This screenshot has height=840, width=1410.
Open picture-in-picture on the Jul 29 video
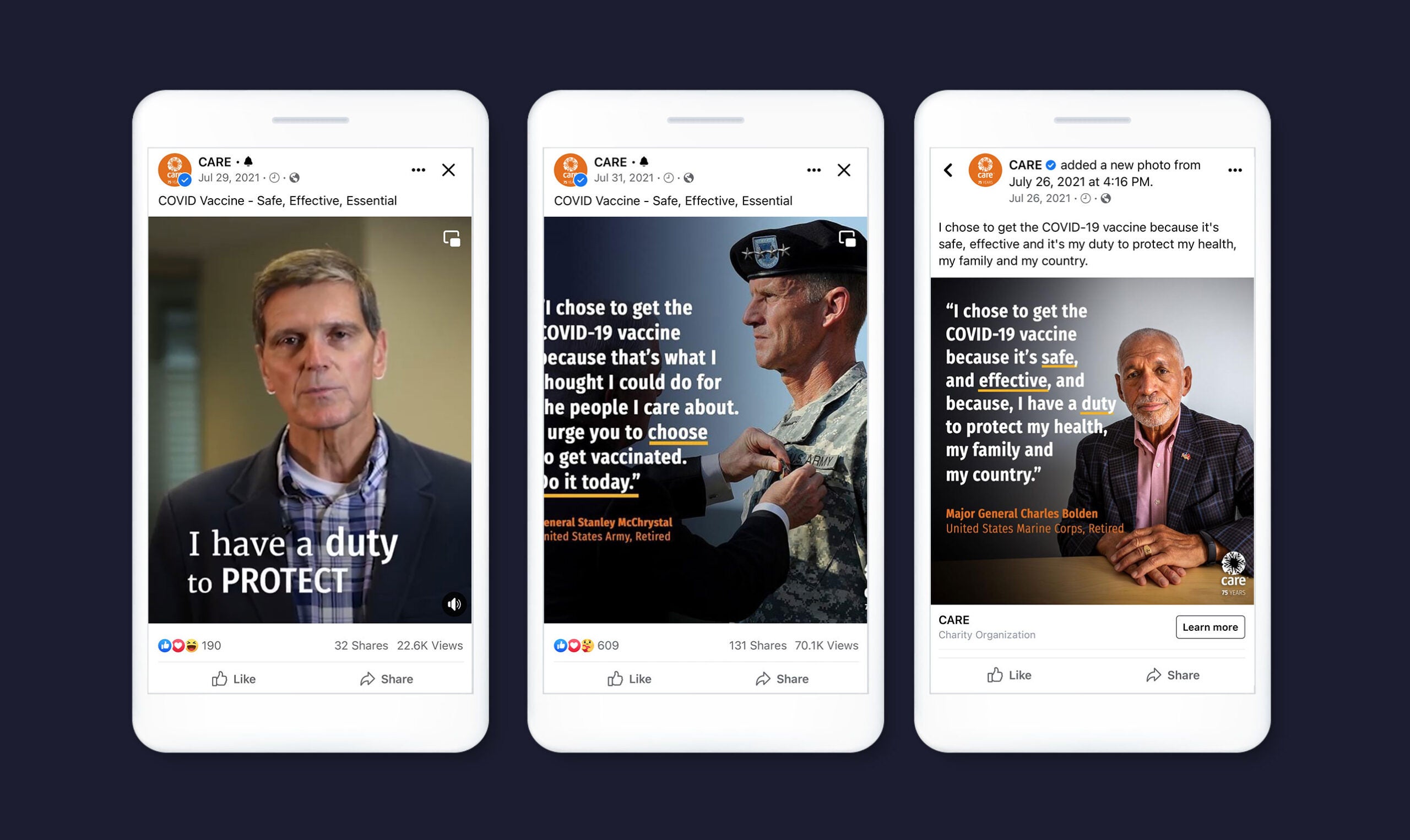452,238
